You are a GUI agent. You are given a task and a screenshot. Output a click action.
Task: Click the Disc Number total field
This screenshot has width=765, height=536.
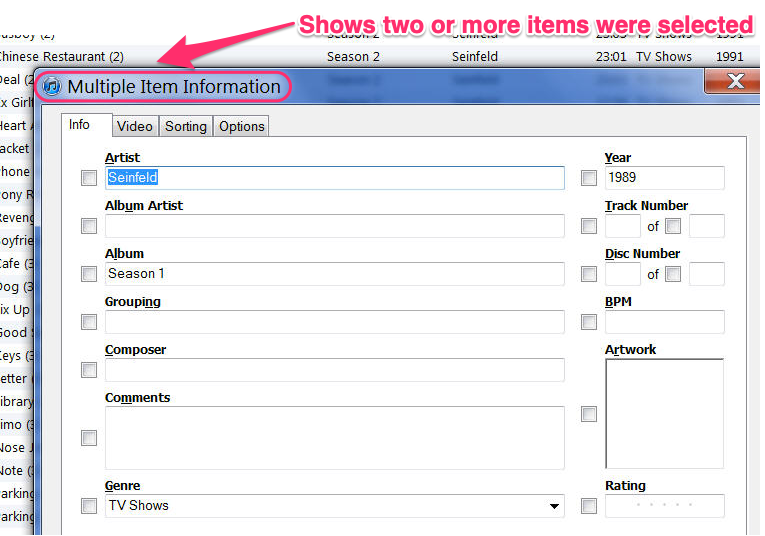[x=706, y=274]
